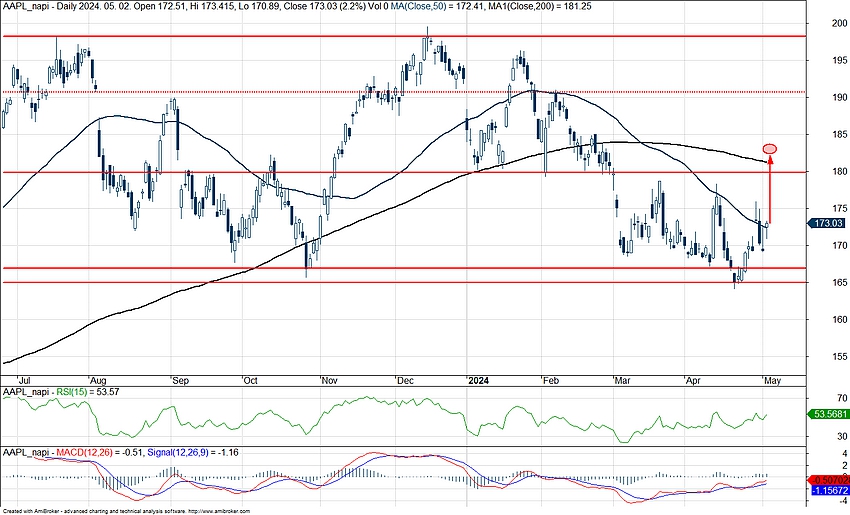
Task: Click the -1.15672 signal value label
Action: [829, 490]
